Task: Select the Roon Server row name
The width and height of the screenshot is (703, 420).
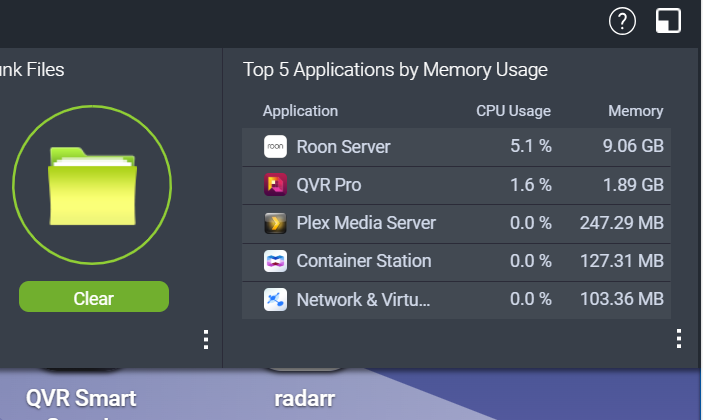Action: pyautogui.click(x=343, y=147)
